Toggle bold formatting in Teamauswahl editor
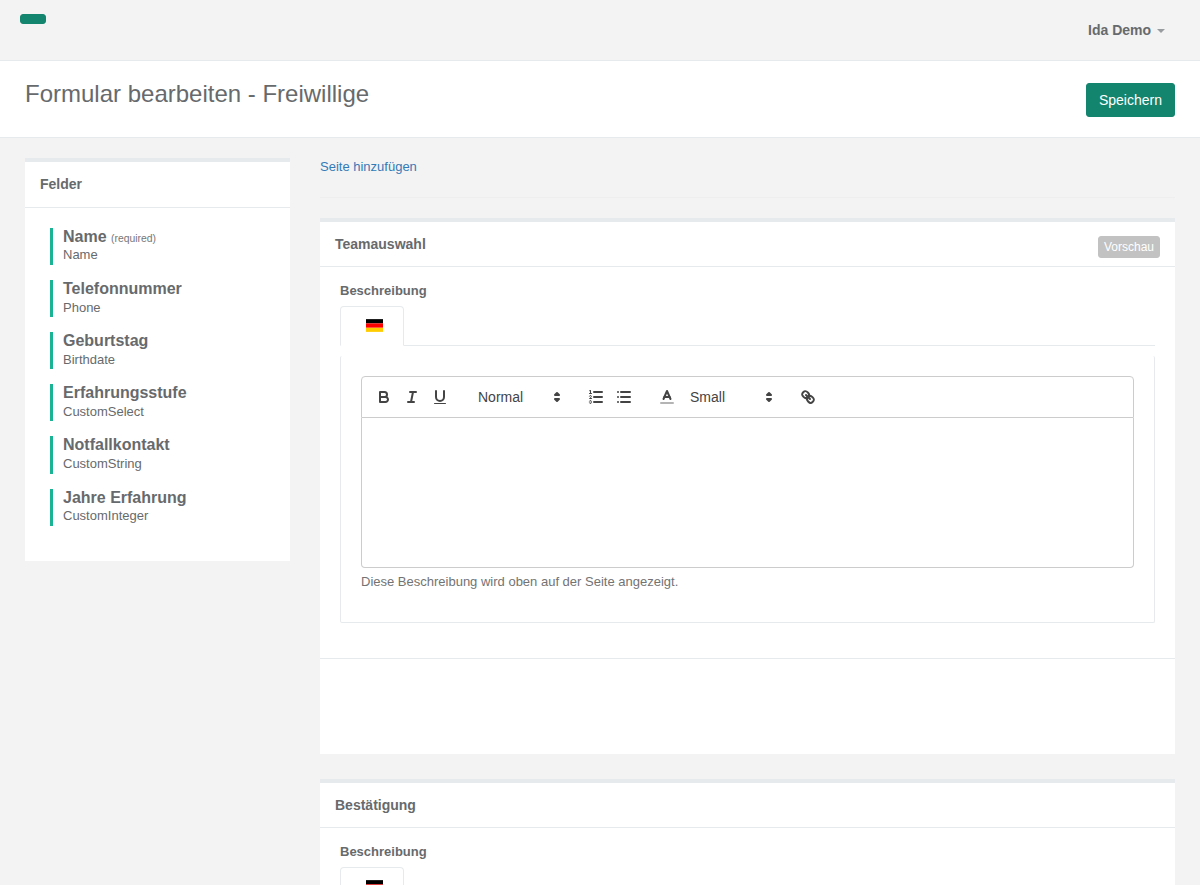1200x885 pixels. 384,397
